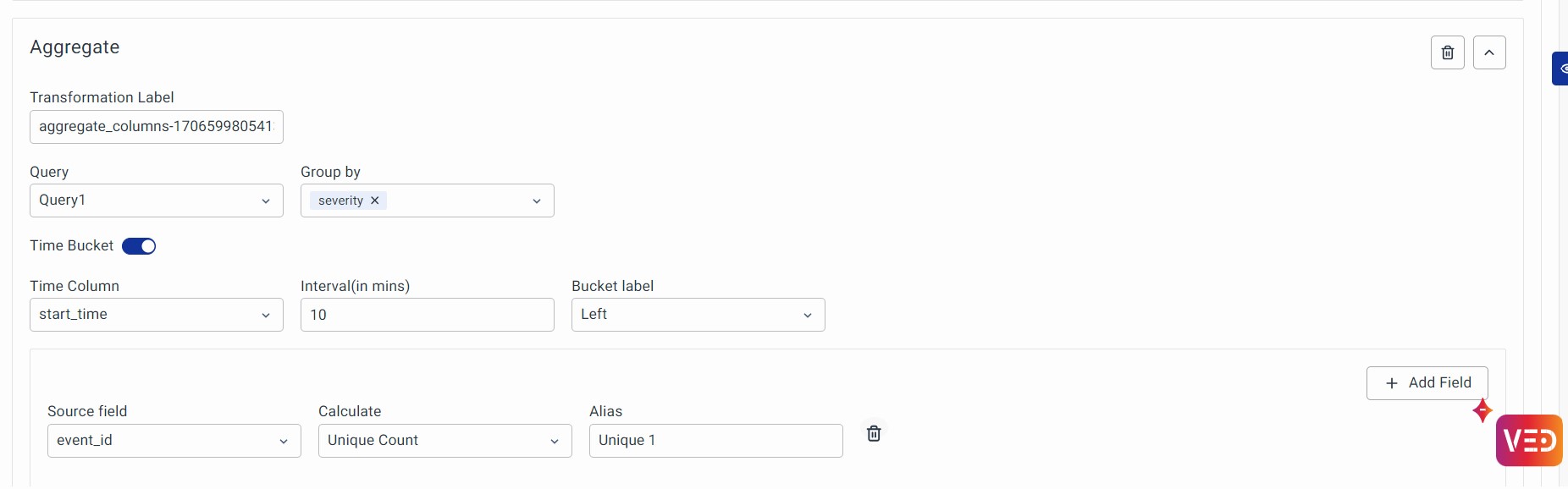Click the red sparkle star icon

[x=1482, y=410]
